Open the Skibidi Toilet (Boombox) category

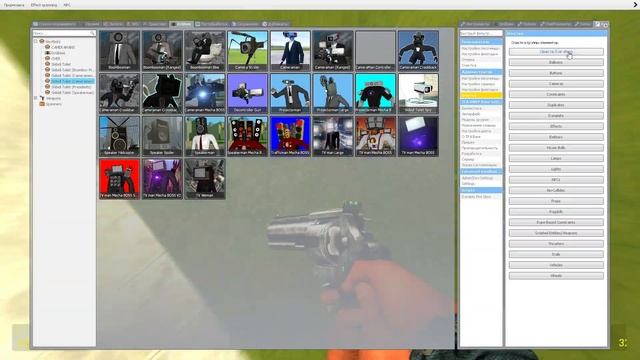[x=72, y=70]
